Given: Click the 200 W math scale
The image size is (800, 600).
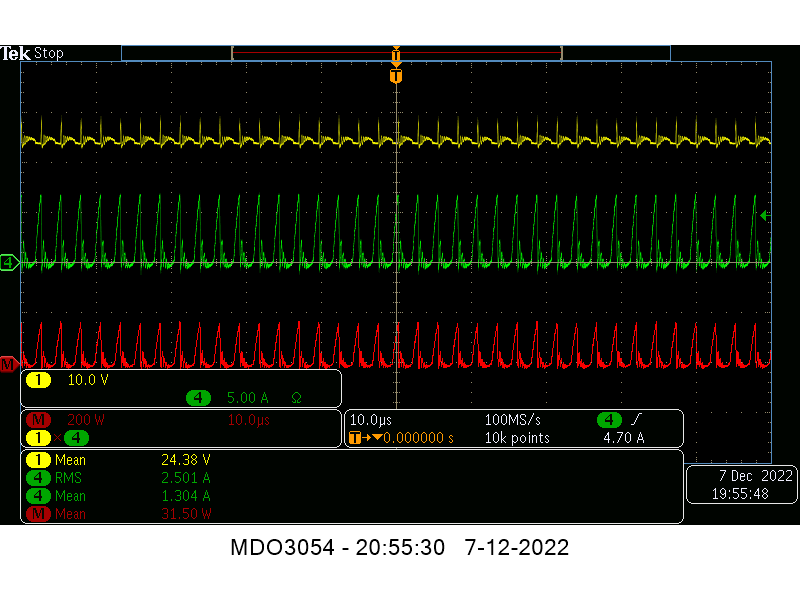Looking at the screenshot, I should [x=86, y=420].
